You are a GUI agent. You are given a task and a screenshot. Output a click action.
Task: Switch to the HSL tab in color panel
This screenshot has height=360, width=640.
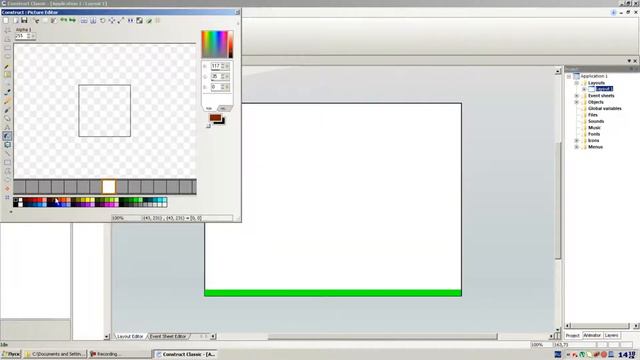[x=223, y=109]
